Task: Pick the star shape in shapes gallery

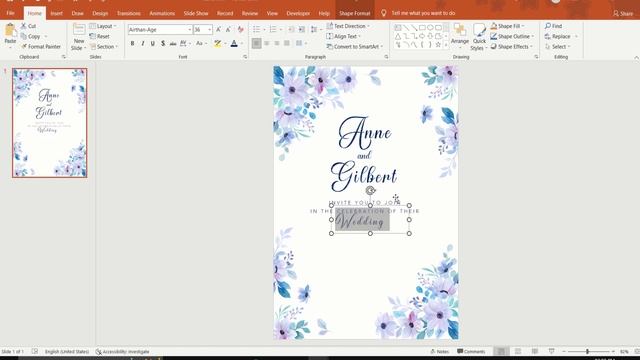Action: pos(438,44)
